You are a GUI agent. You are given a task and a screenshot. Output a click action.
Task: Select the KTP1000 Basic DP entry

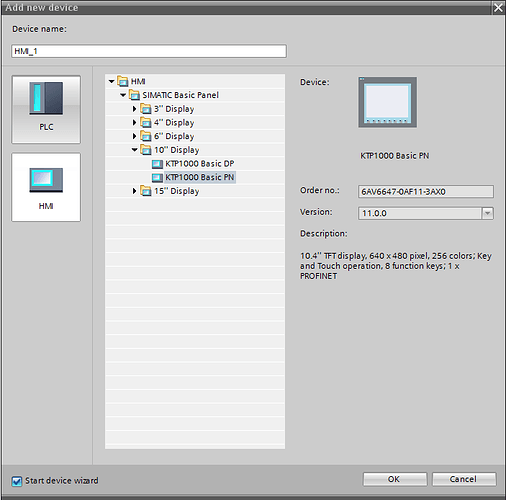200,164
